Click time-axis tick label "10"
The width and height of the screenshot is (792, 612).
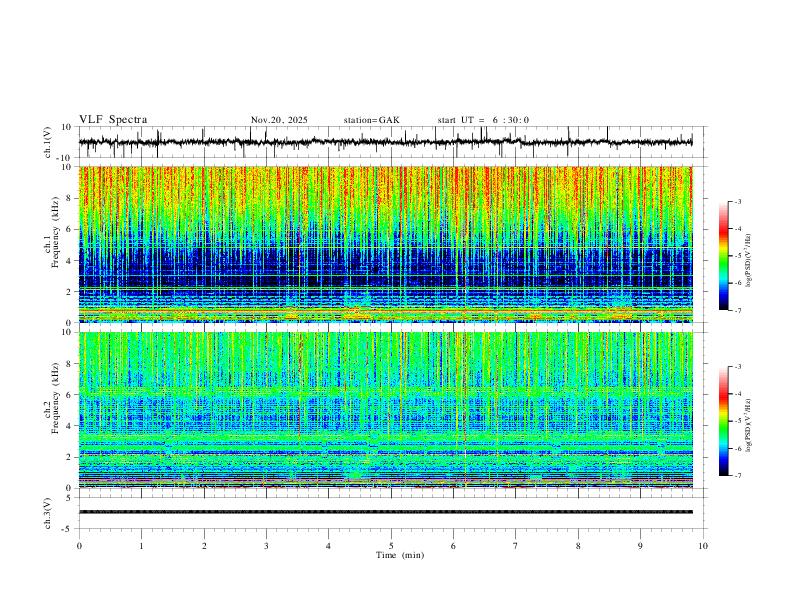click(x=703, y=546)
